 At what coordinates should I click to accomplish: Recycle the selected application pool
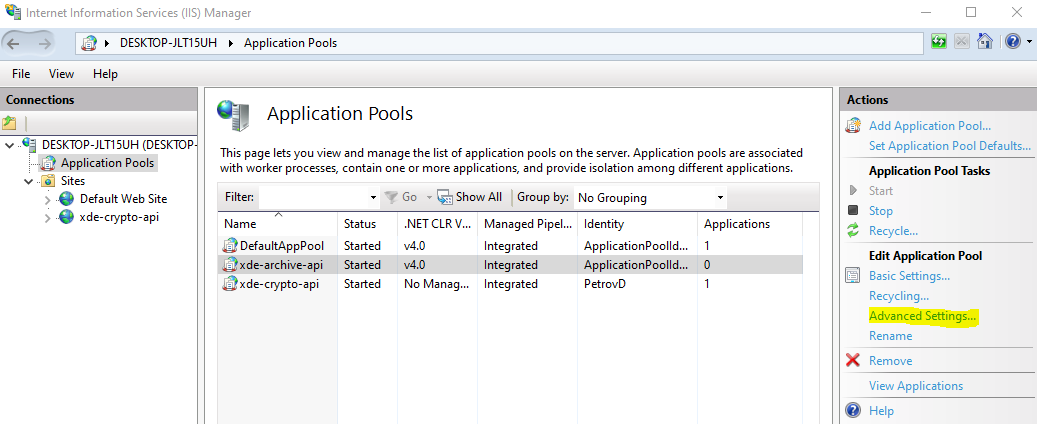pos(893,231)
